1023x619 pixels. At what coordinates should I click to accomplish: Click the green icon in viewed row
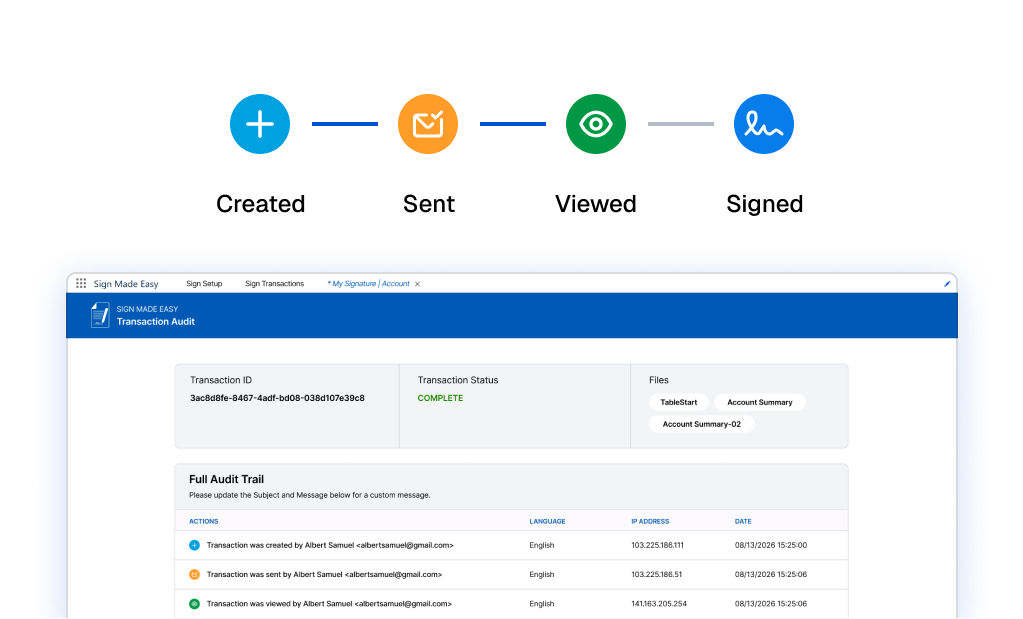194,604
